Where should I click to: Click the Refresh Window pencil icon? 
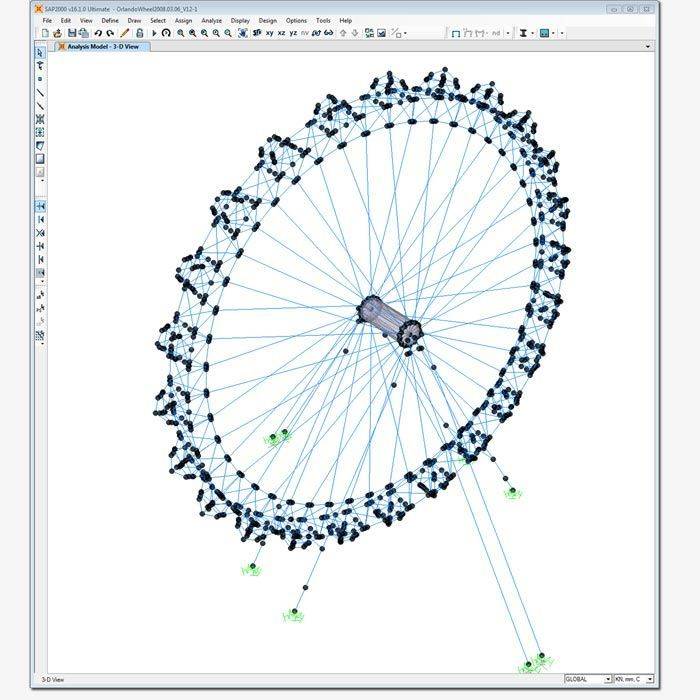point(125,33)
